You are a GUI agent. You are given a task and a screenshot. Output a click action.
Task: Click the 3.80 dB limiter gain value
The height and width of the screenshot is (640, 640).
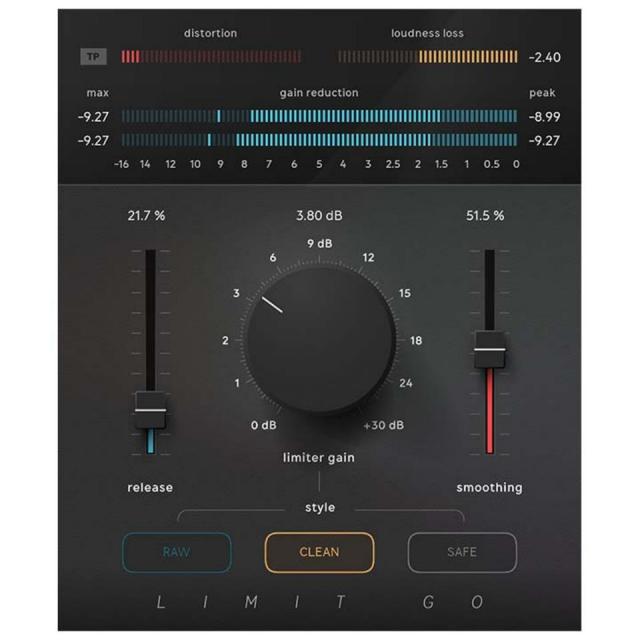point(319,216)
